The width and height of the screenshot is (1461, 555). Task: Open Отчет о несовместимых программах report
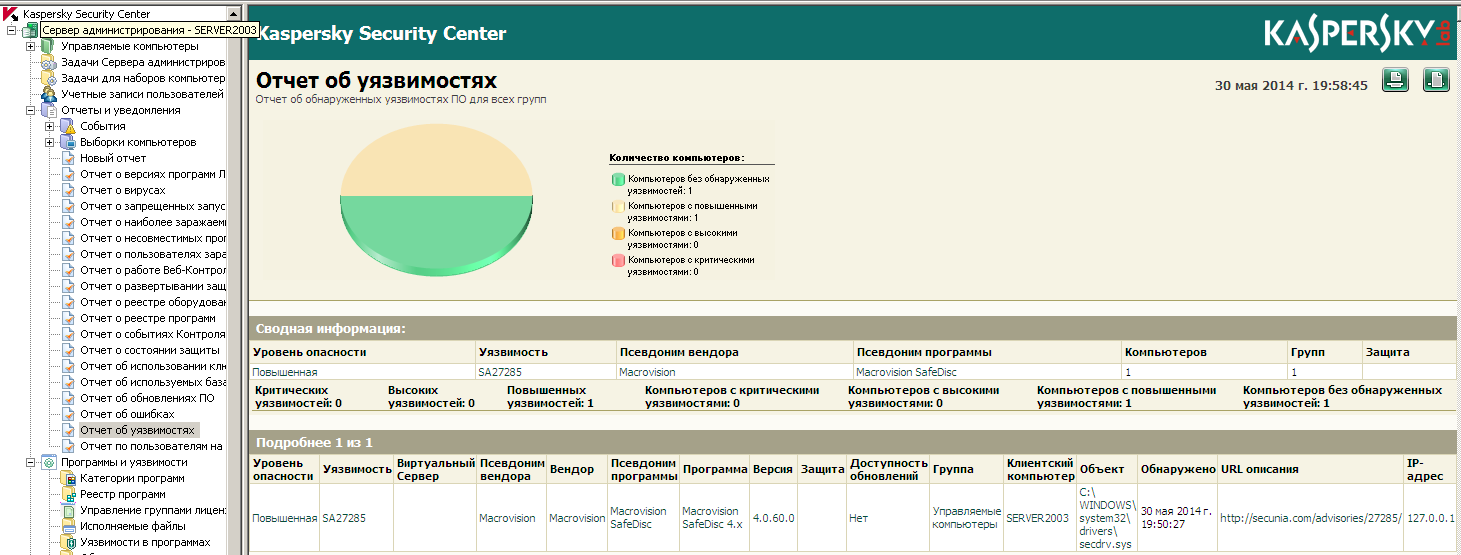pos(153,238)
